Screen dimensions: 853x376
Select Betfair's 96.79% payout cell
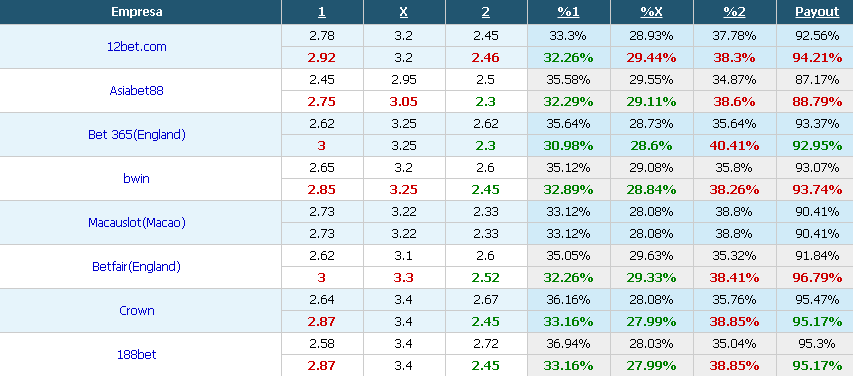(x=817, y=278)
